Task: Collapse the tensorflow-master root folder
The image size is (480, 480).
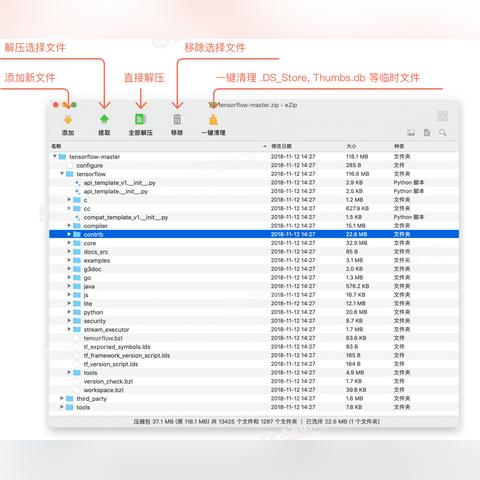Action: click(x=54, y=156)
